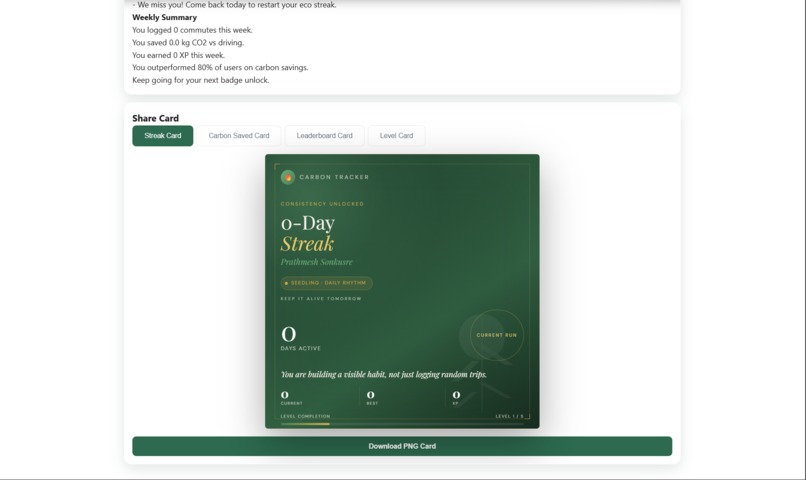806x480 pixels.
Task: Click the LEVEL 1 / 5 label
Action: point(509,416)
